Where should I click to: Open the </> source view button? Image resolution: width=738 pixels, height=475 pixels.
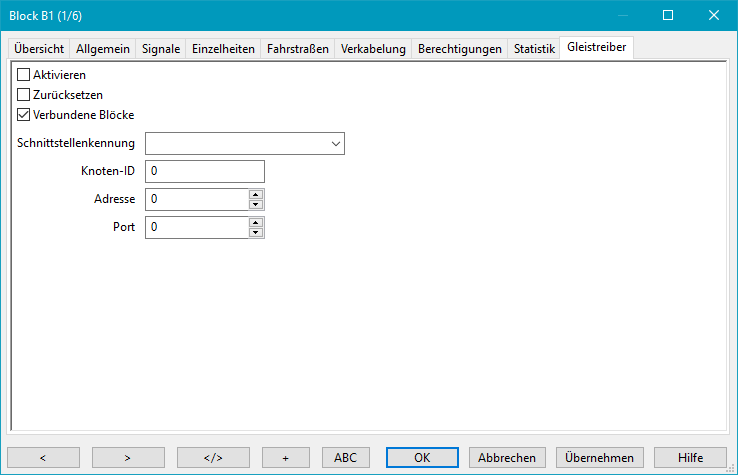[213, 457]
